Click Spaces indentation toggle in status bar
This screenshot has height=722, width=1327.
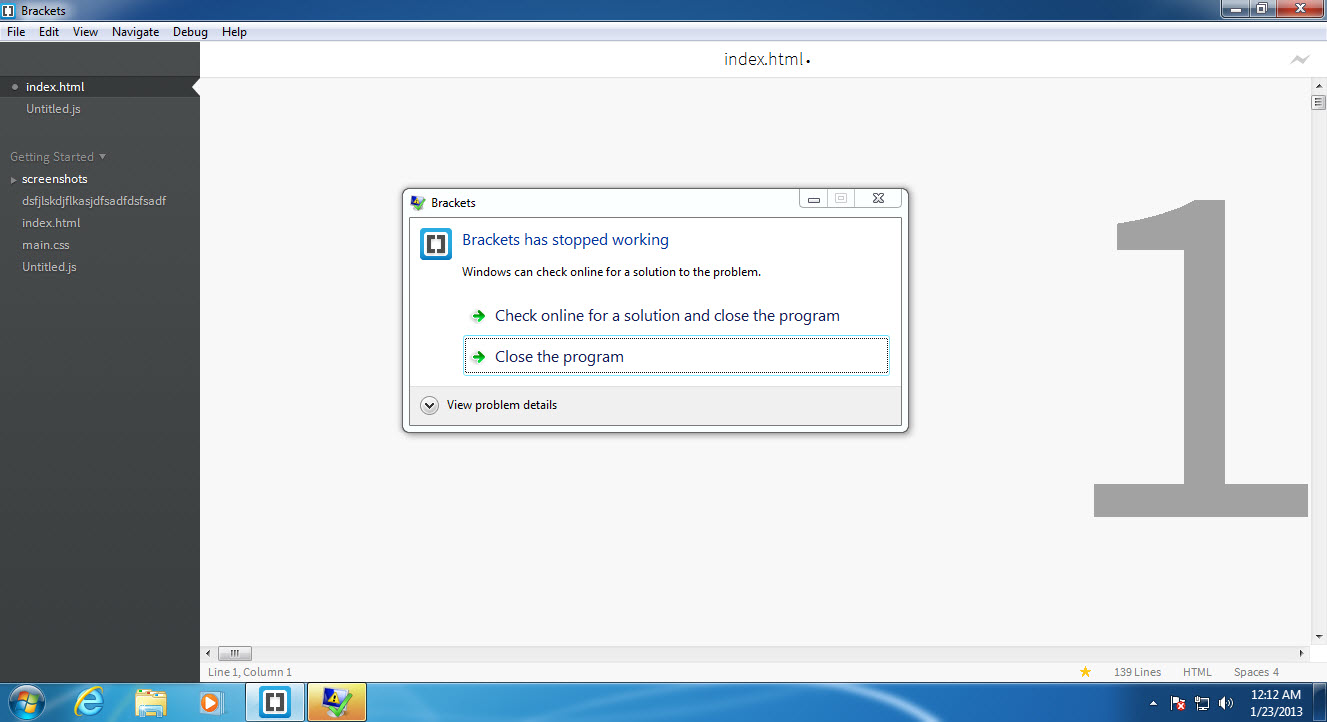pyautogui.click(x=1250, y=672)
